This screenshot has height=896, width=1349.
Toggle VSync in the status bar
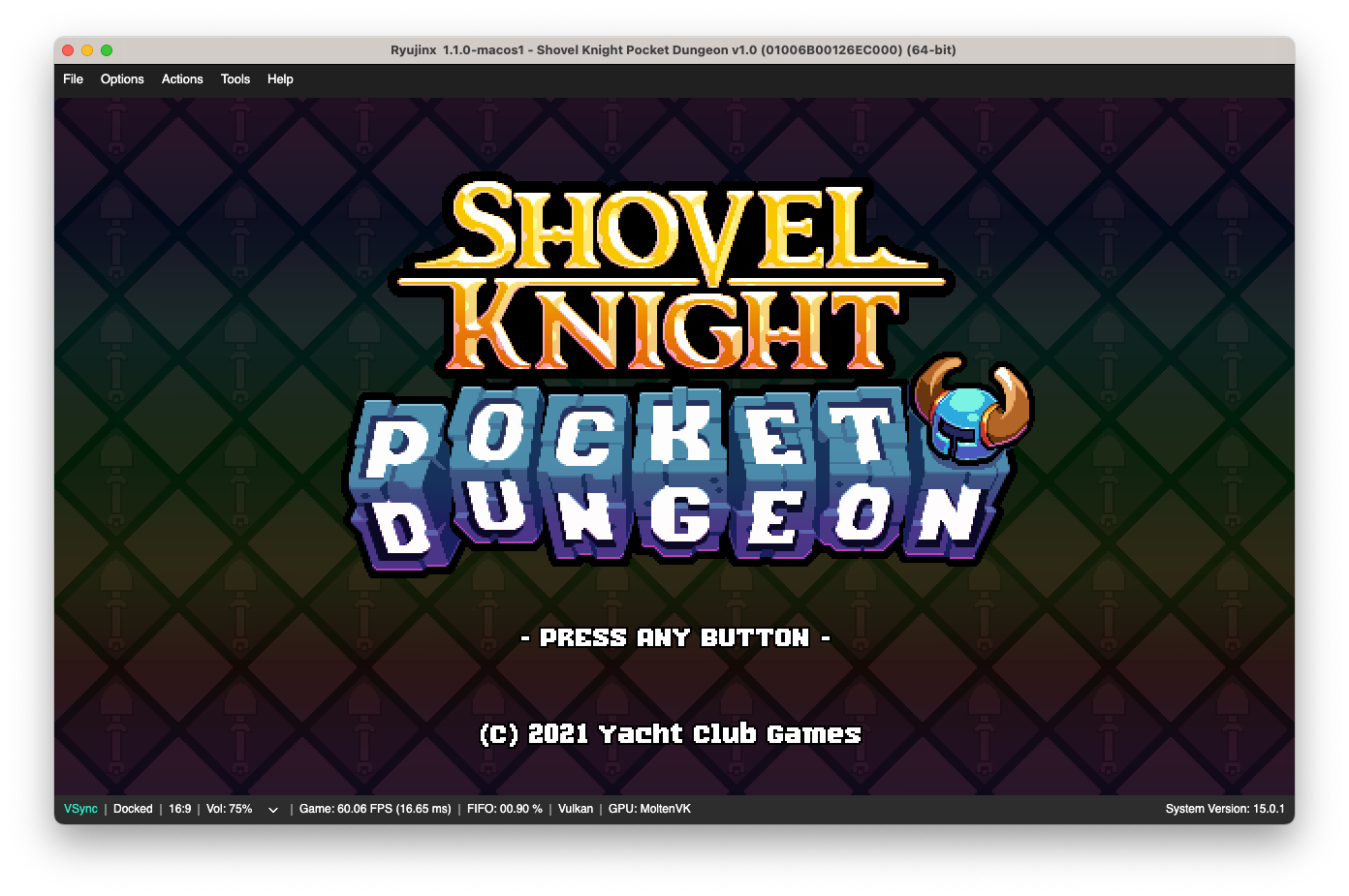tap(79, 808)
